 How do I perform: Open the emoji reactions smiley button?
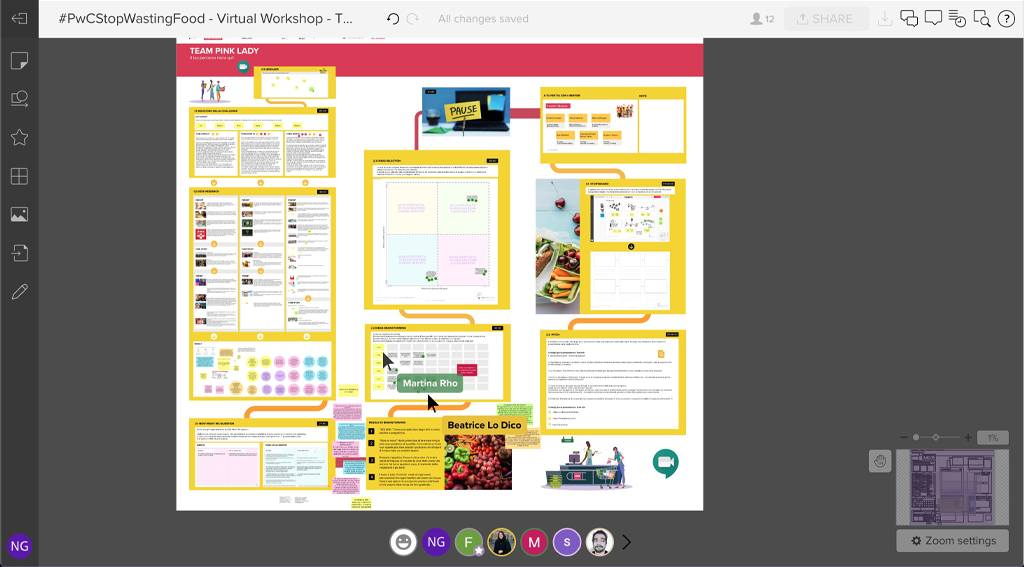coord(403,542)
